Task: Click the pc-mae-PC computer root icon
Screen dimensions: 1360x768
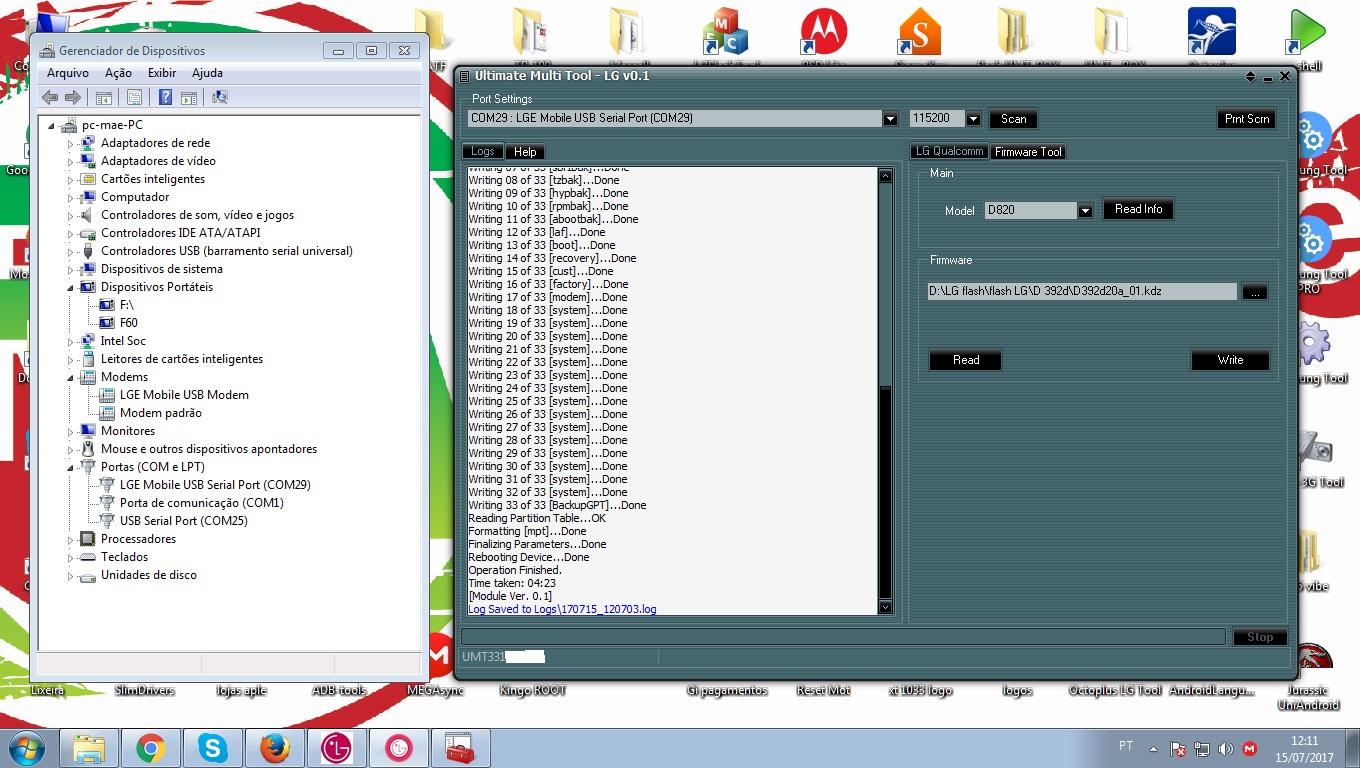Action: tap(69, 125)
